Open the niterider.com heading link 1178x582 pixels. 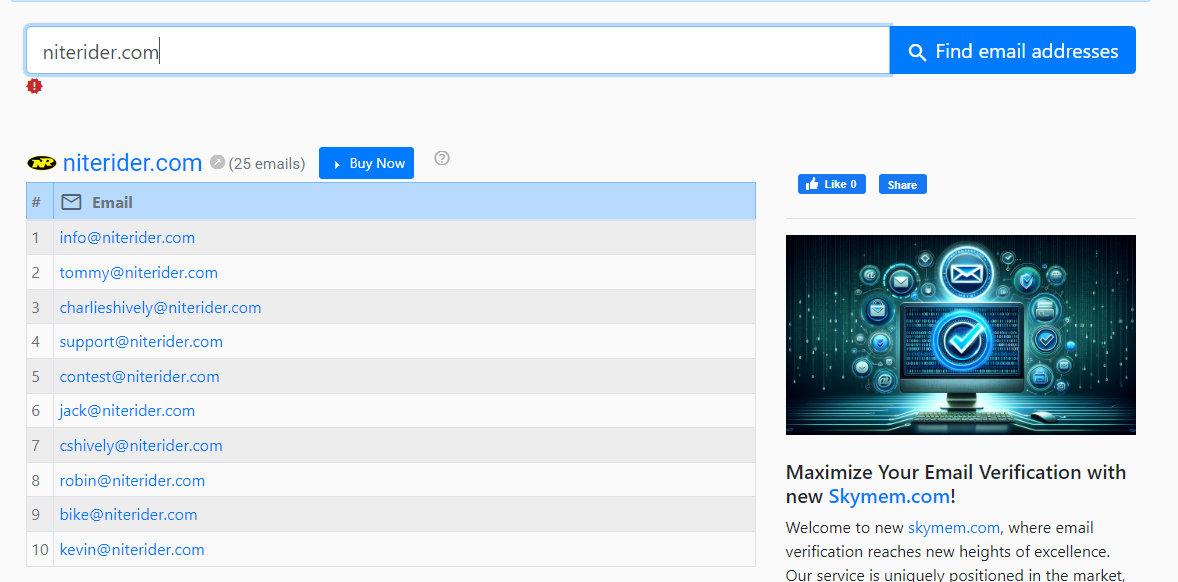(x=132, y=162)
